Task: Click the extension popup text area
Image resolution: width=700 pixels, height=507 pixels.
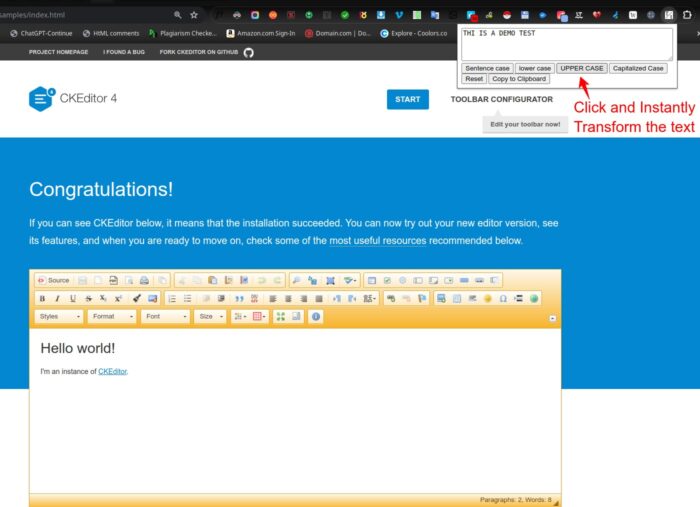Action: pyautogui.click(x=567, y=44)
